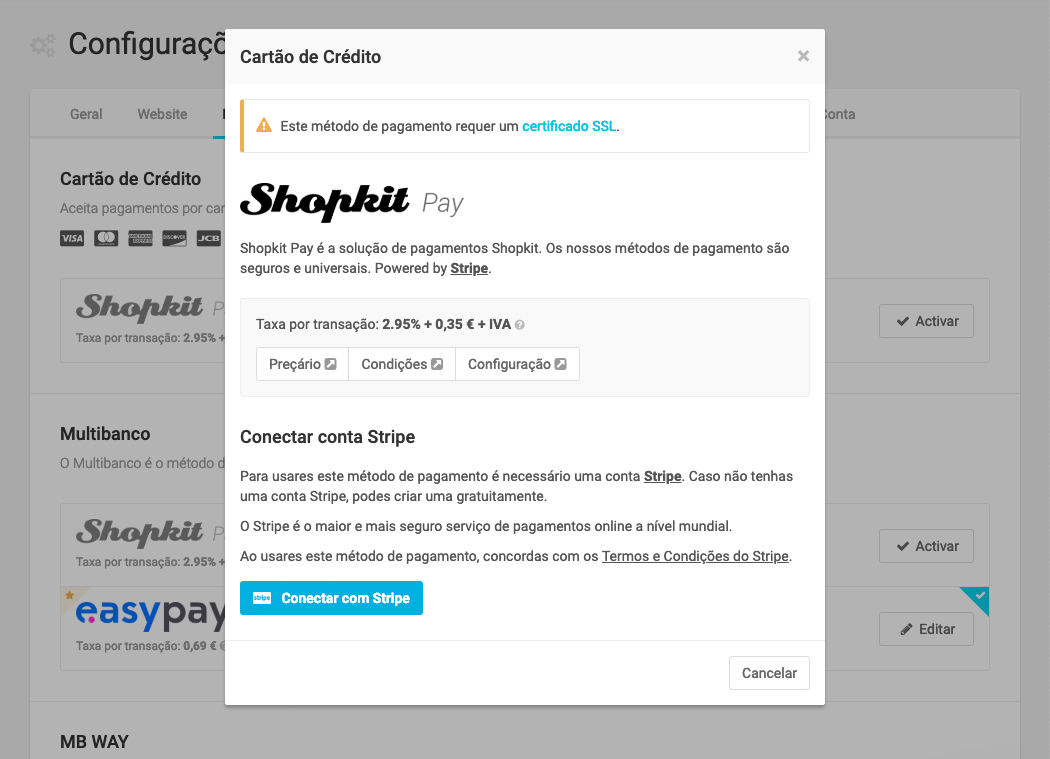Image resolution: width=1050 pixels, height=759 pixels.
Task: Open the Preçário external link button
Action: pos(303,364)
